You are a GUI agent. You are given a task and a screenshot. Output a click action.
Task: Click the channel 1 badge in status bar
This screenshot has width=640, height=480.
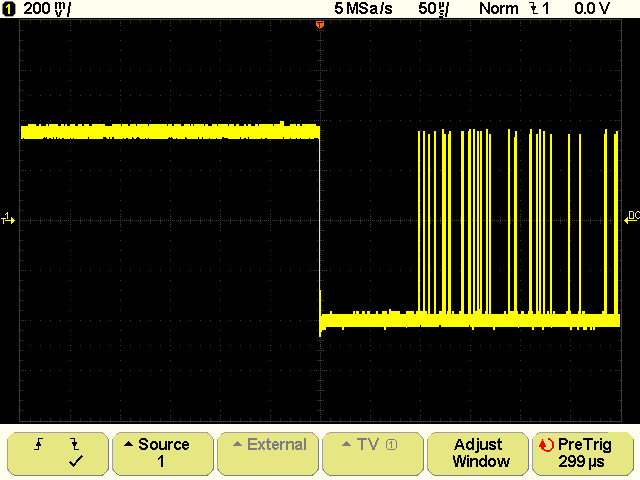(9, 9)
